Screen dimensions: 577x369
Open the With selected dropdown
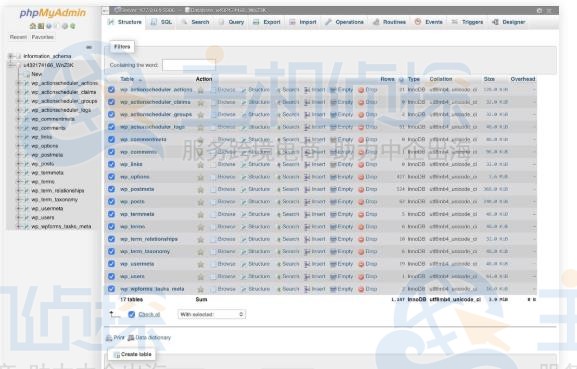click(x=212, y=315)
